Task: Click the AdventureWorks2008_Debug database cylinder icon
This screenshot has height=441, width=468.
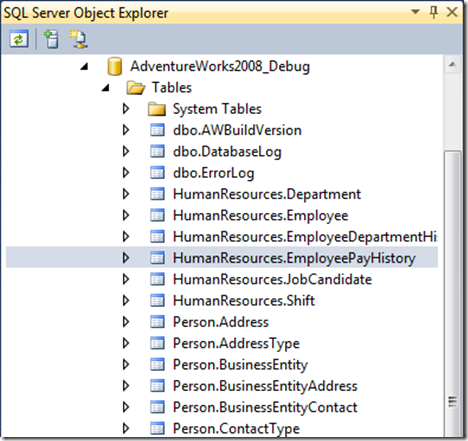Action: pos(115,66)
